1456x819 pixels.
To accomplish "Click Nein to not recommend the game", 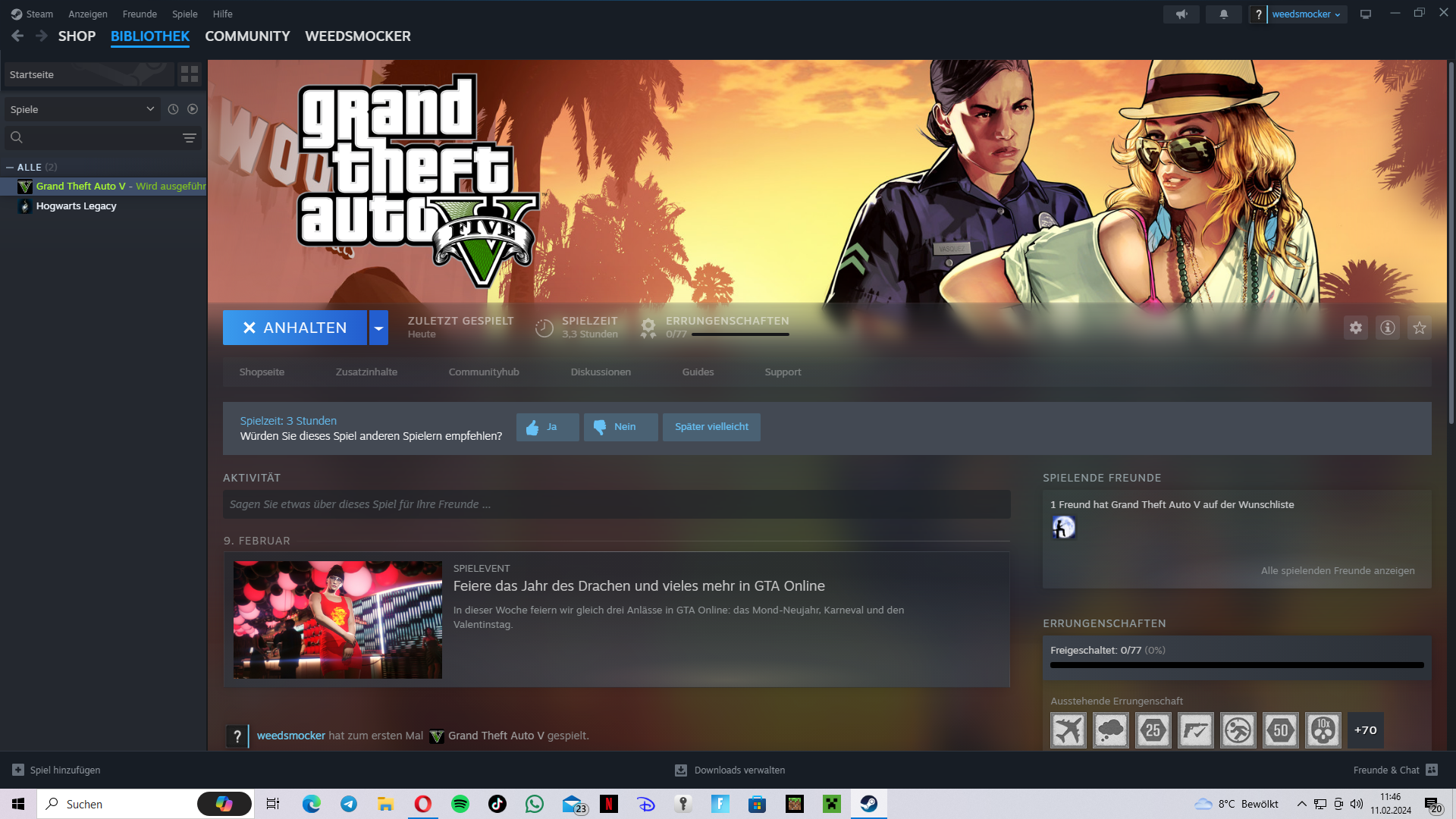I will coord(620,427).
